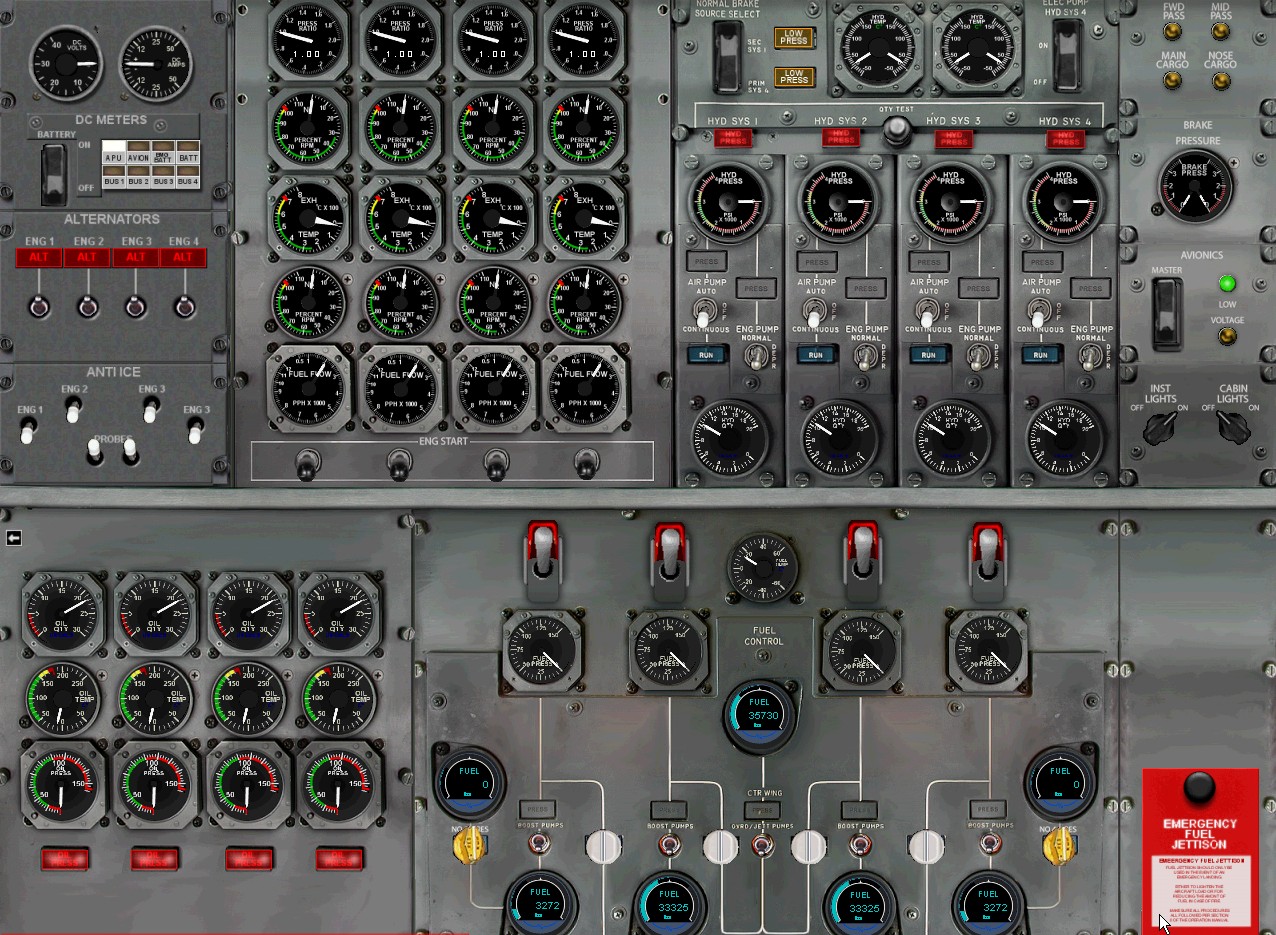
Task: Flip the HYD SYS 1 AIR PUMP switch
Action: 703,311
